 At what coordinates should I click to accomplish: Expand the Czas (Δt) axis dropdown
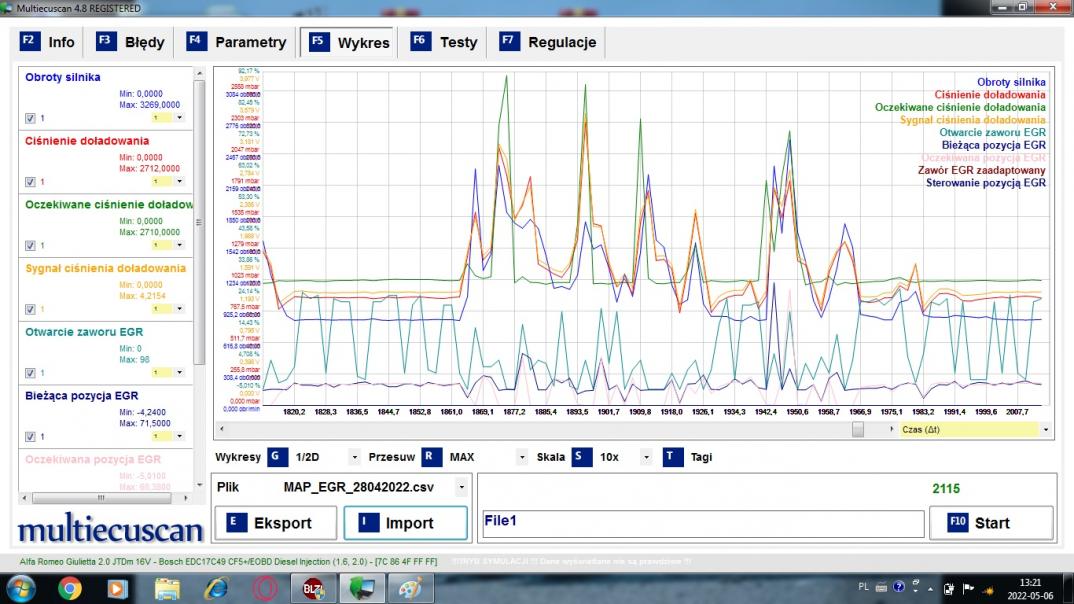click(1045, 429)
